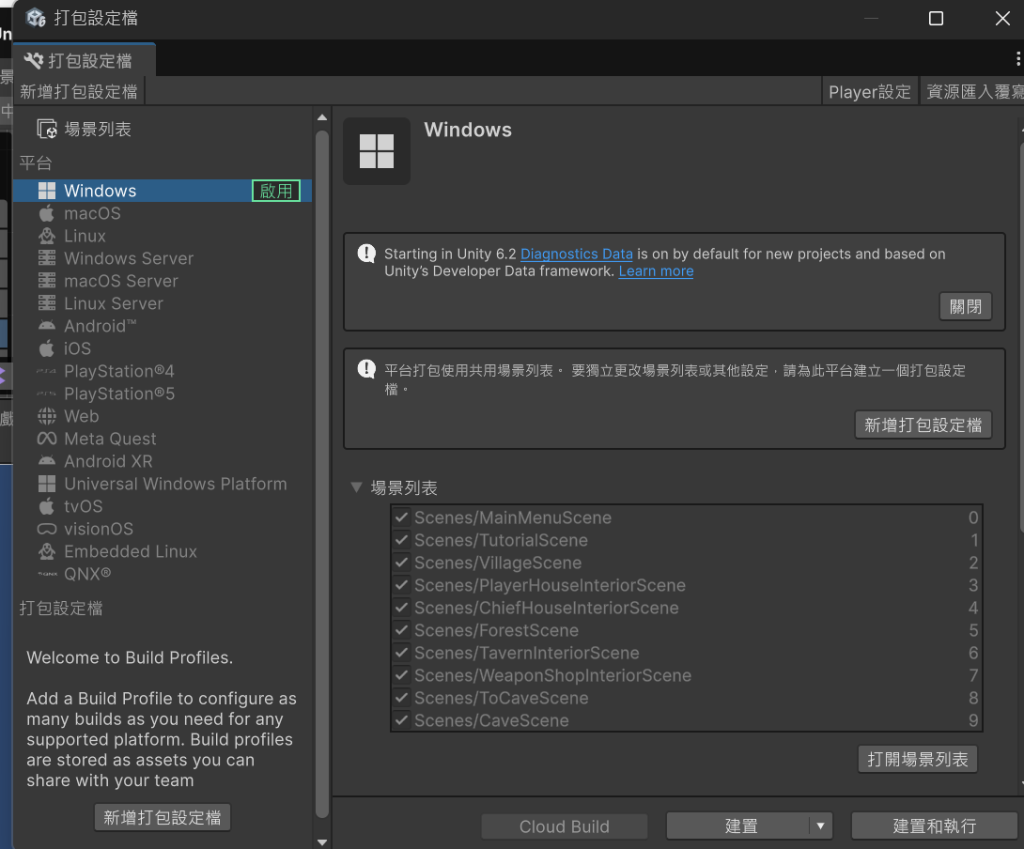Click the iOS apple icon
The image size is (1024, 849).
click(46, 349)
